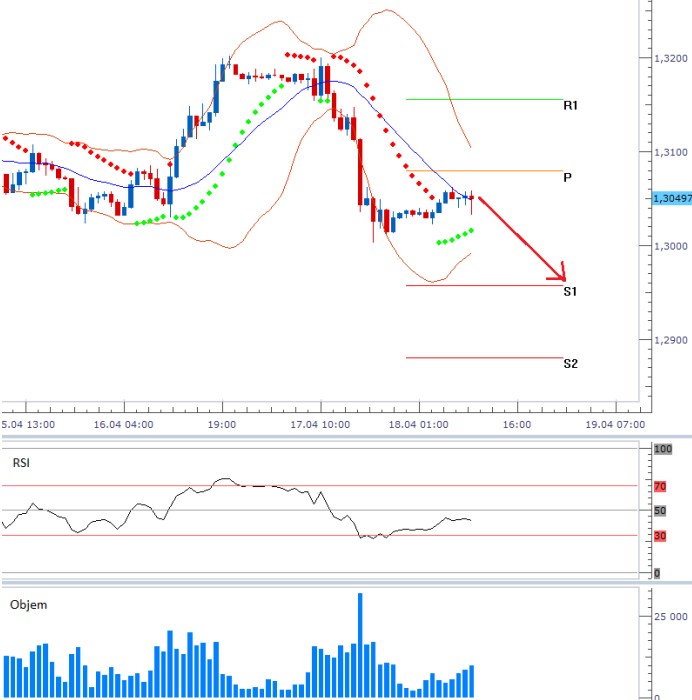The image size is (692, 700).
Task: Click the 1,3100 price axis label
Action: pos(671,153)
